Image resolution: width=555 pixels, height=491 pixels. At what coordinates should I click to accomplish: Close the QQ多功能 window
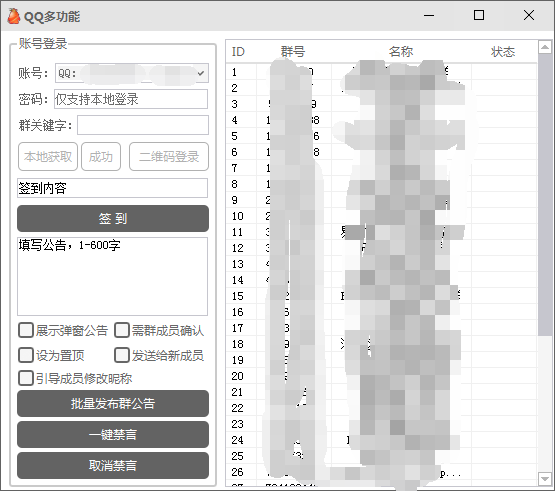tap(529, 15)
